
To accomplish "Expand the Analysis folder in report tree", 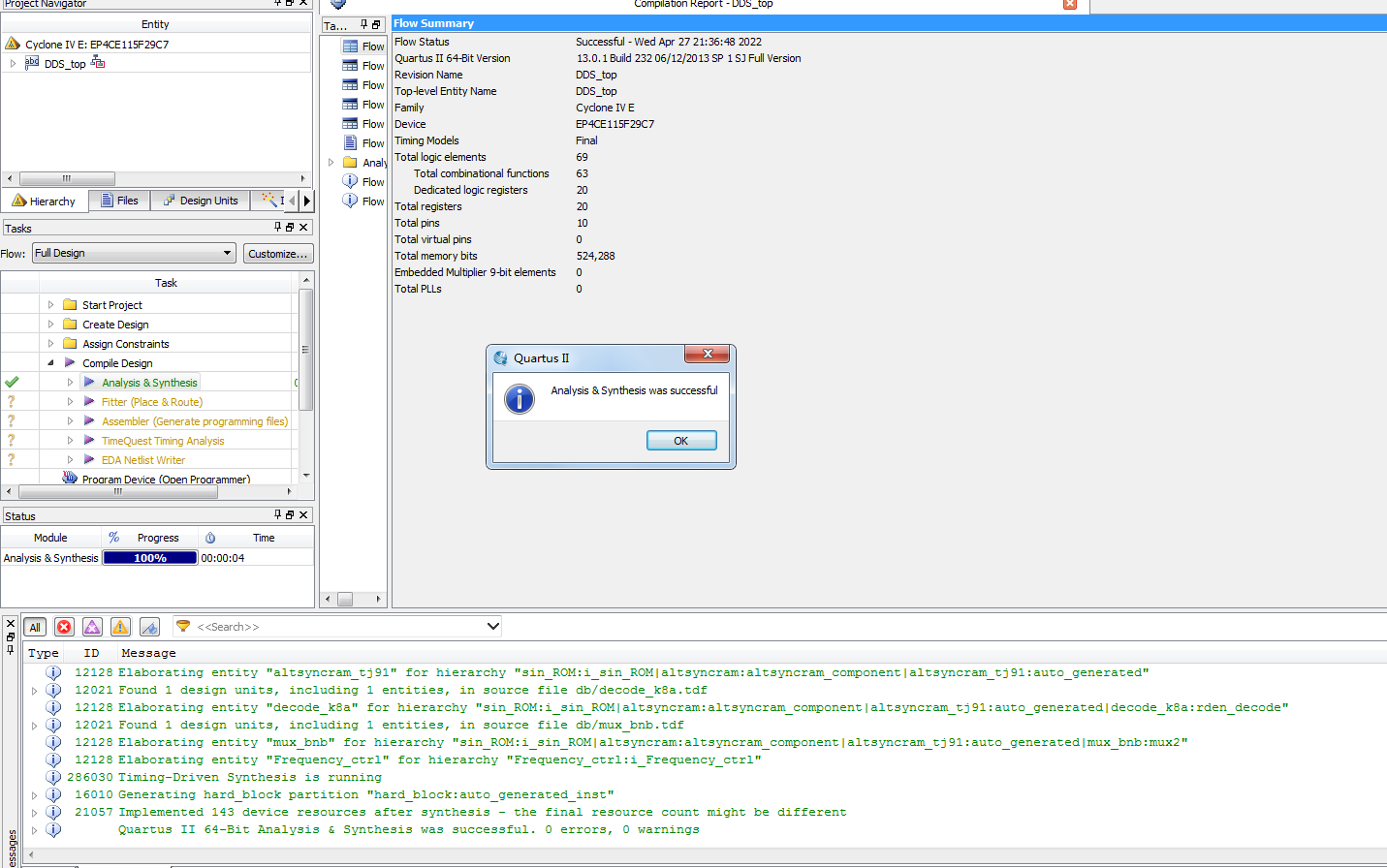I will point(331,163).
